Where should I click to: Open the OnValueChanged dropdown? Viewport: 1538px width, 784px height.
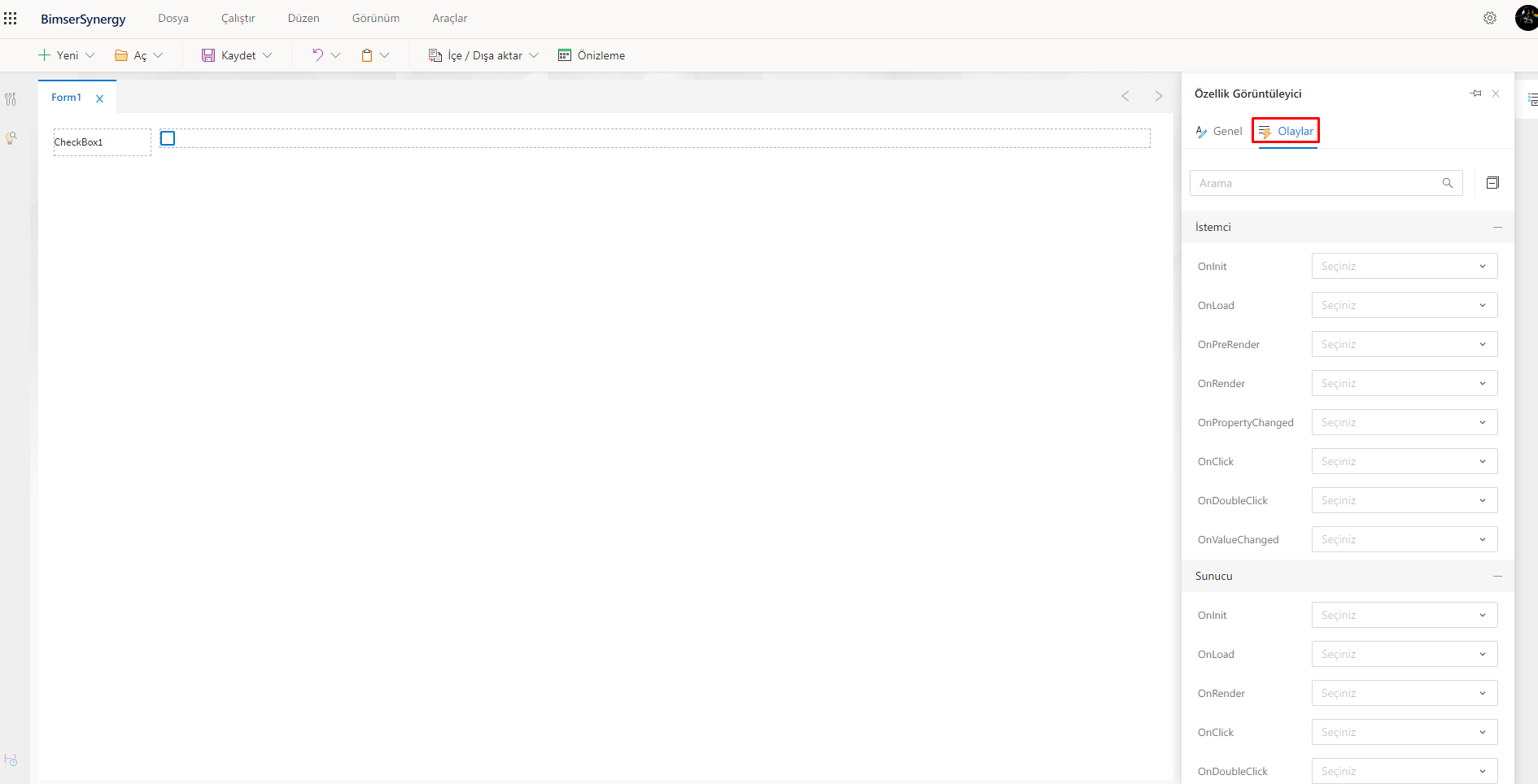pyautogui.click(x=1405, y=539)
